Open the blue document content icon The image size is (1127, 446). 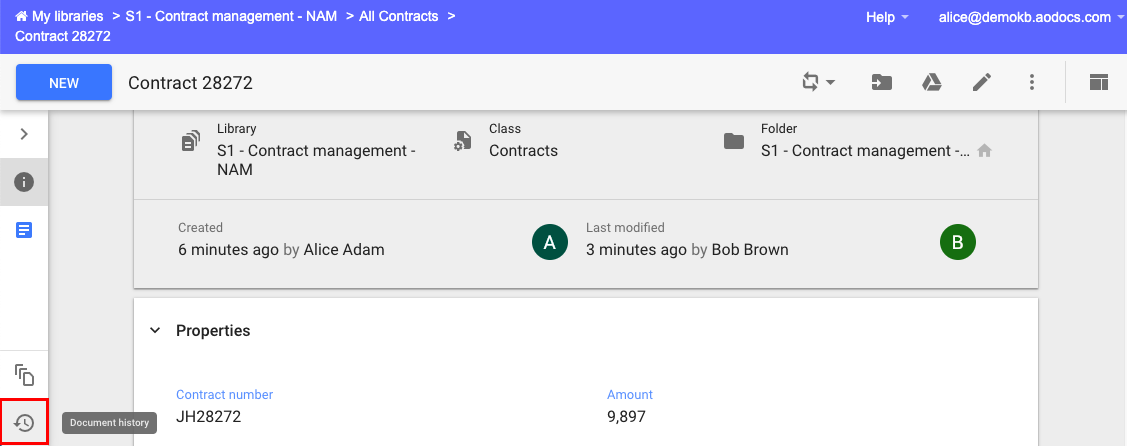tap(24, 231)
